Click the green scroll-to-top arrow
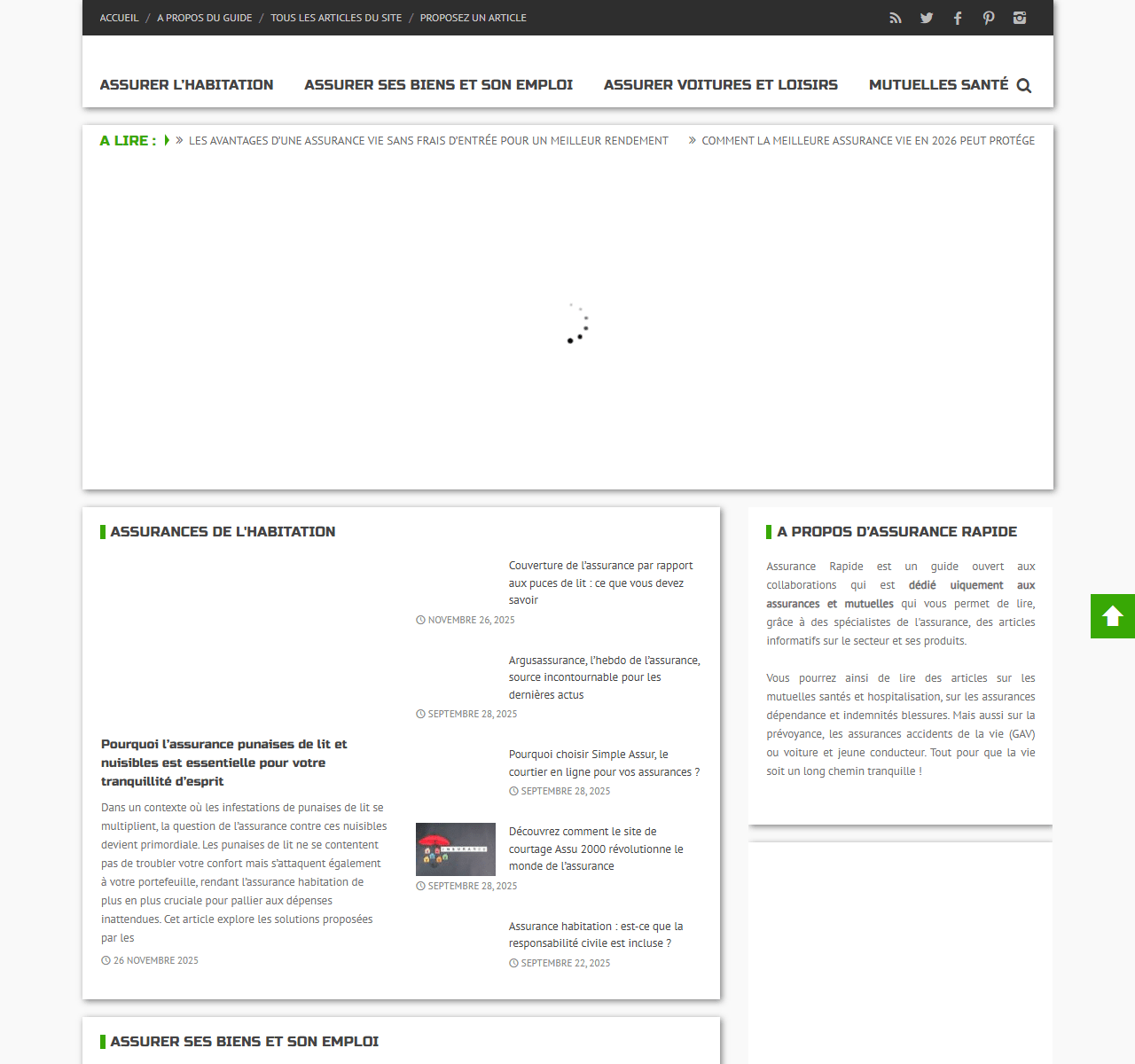The height and width of the screenshot is (1064, 1135). tap(1113, 616)
